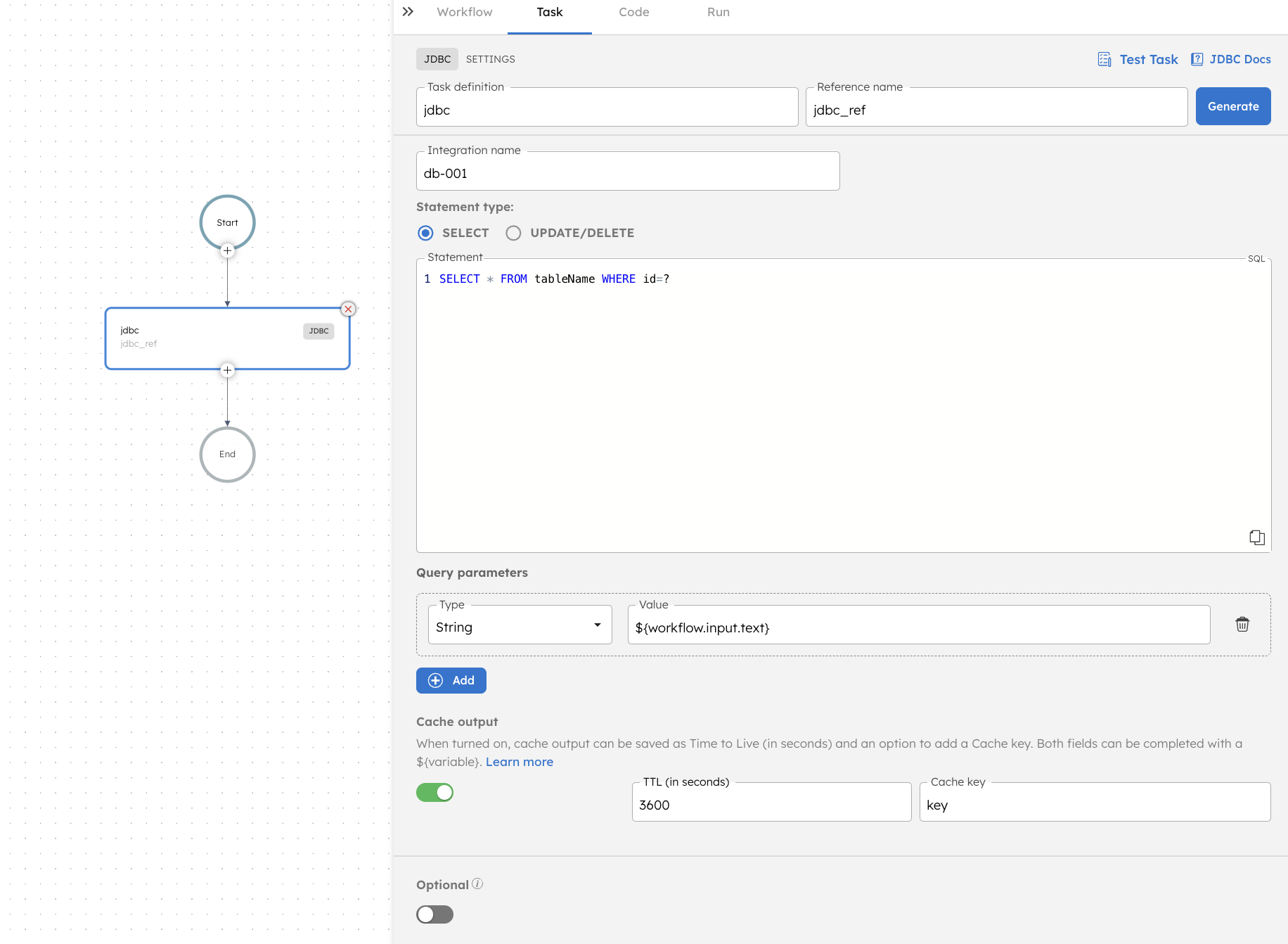
Task: Click the Reference name field
Action: point(997,107)
